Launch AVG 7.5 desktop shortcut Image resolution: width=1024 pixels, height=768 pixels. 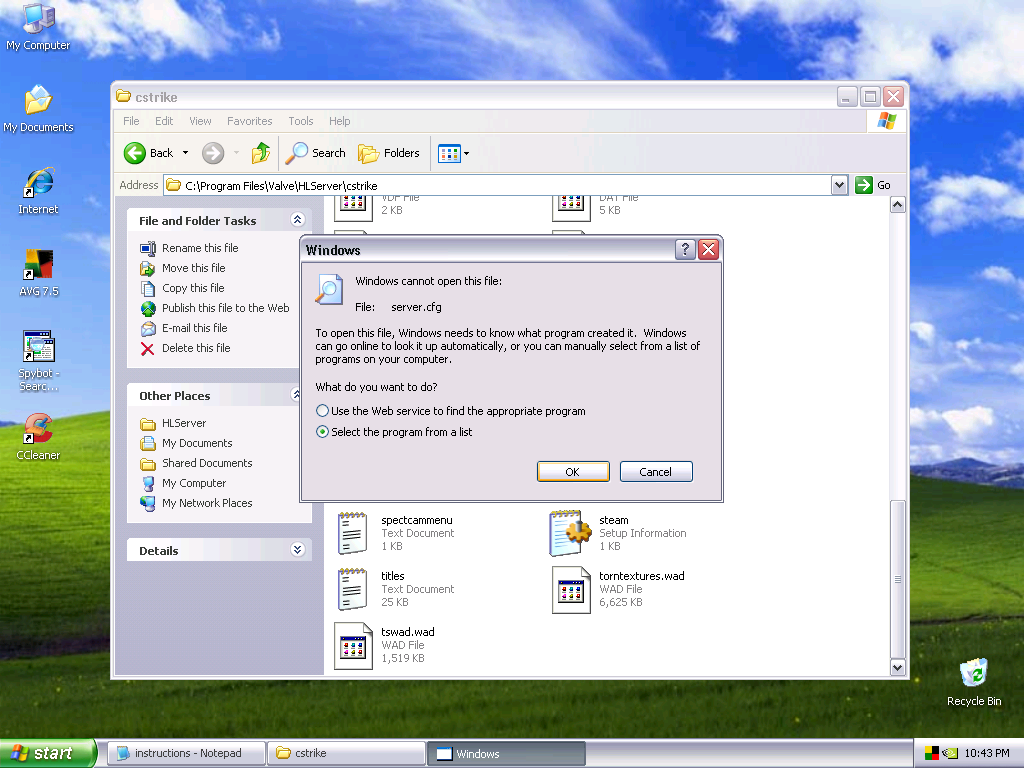pyautogui.click(x=38, y=273)
